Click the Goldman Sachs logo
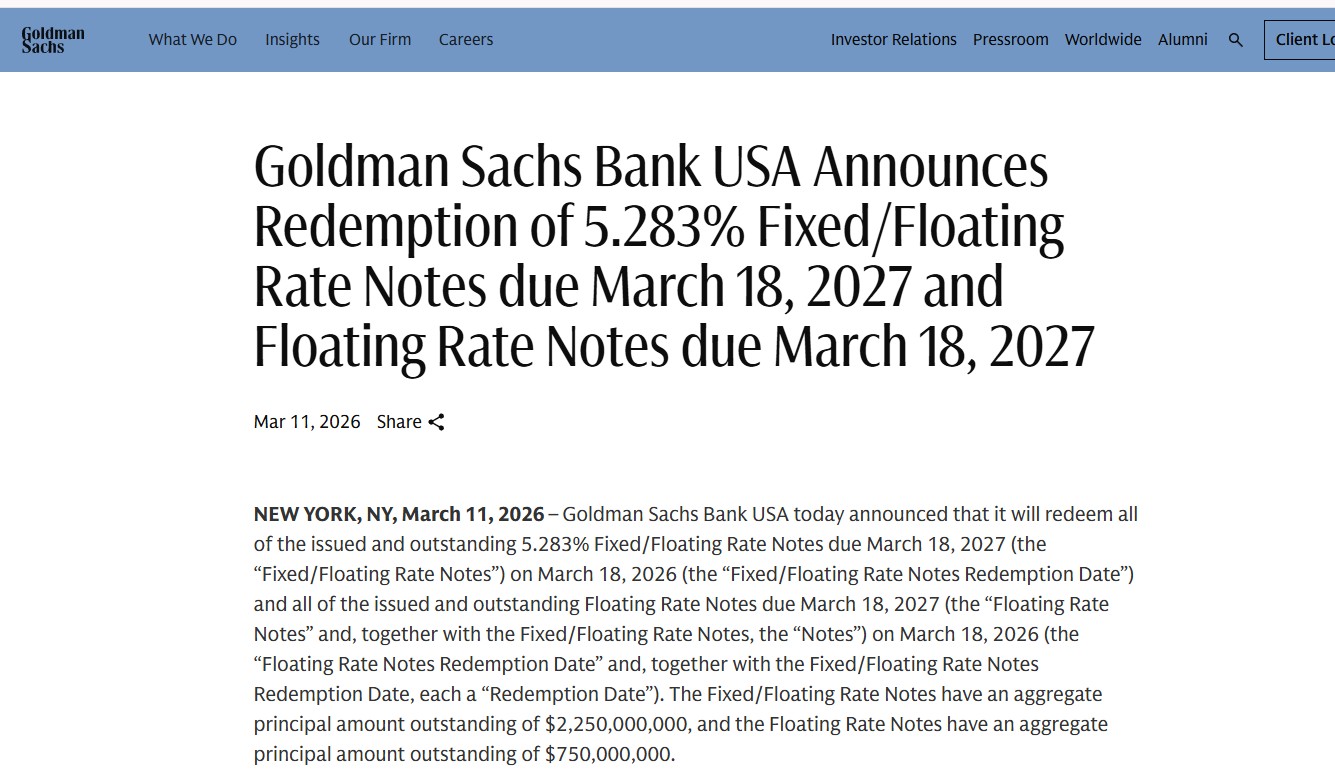This screenshot has width=1335, height=773. 53,40
